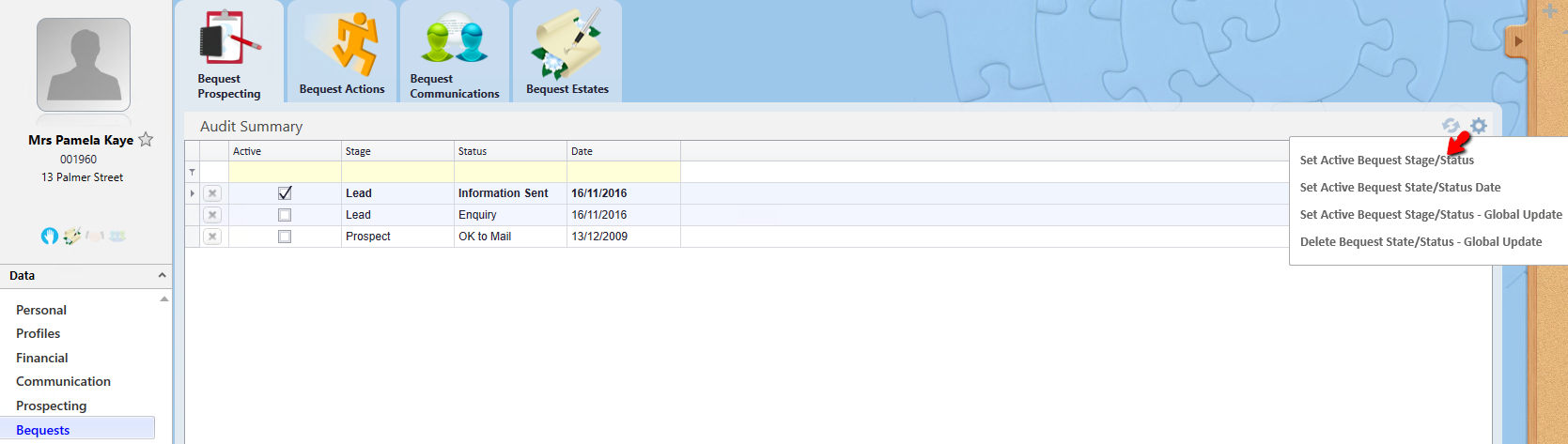Click the contact photo placeholder
1568x444 pixels.
84,65
